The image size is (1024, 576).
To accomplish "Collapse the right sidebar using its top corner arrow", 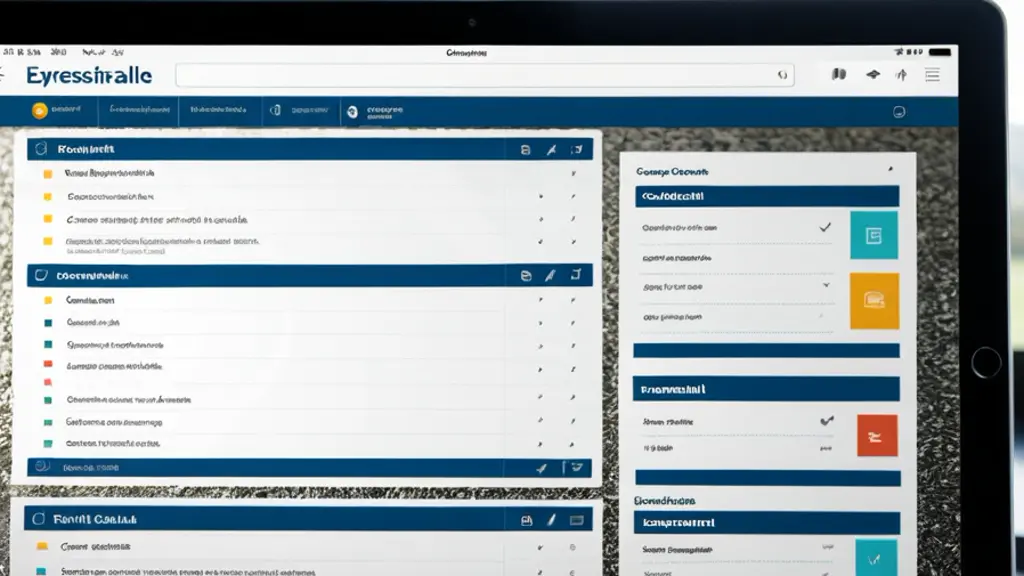I will pyautogui.click(x=890, y=169).
